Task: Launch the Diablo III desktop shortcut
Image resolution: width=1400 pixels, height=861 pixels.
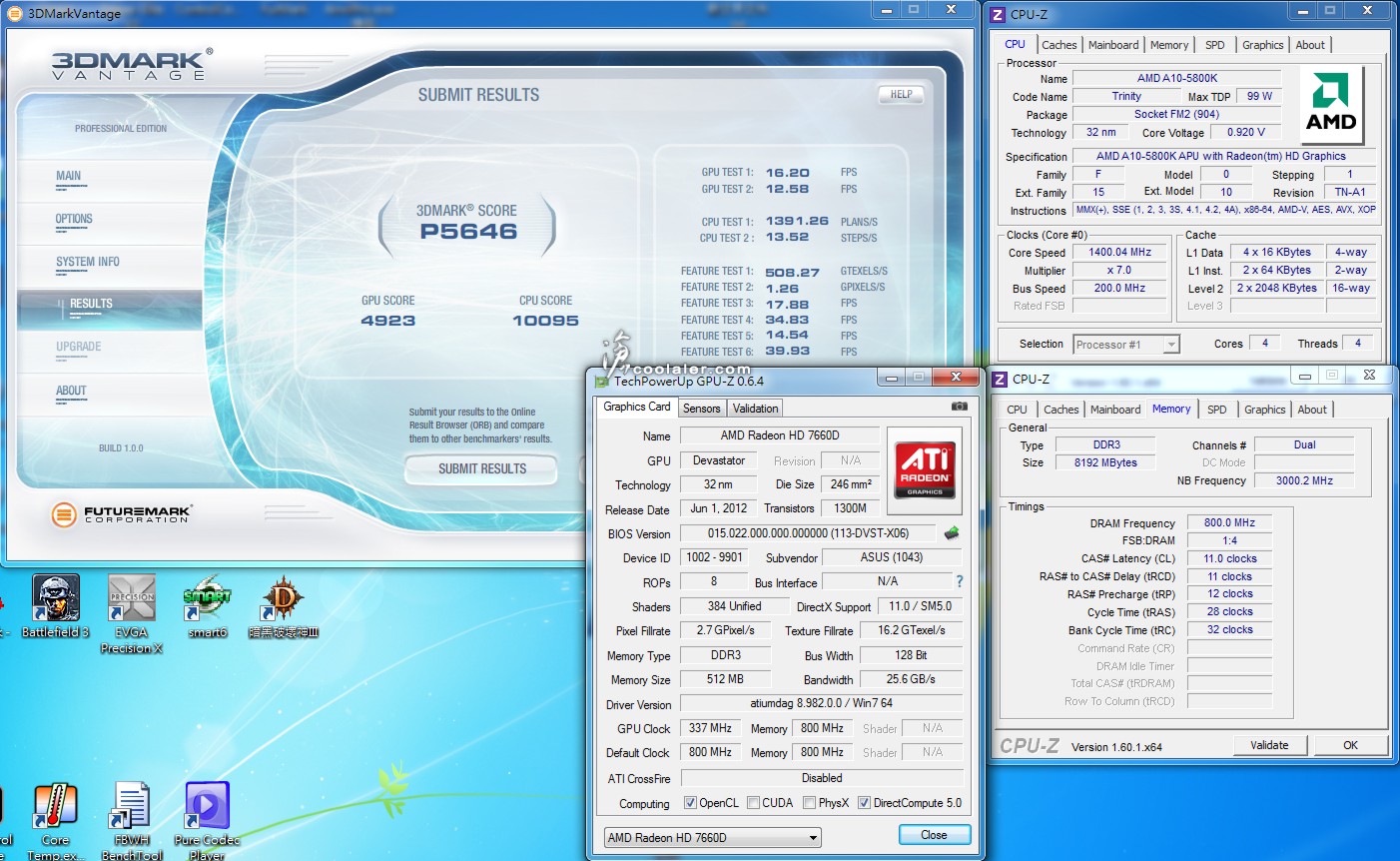Action: 284,605
